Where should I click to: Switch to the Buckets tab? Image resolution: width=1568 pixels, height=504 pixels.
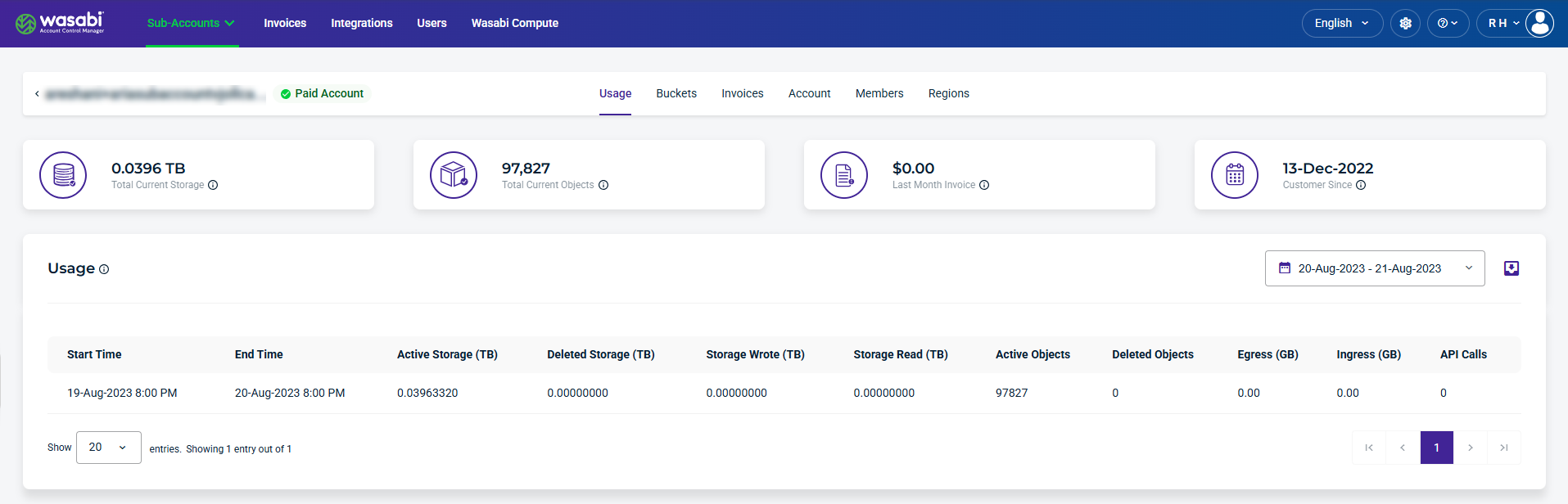click(x=676, y=93)
